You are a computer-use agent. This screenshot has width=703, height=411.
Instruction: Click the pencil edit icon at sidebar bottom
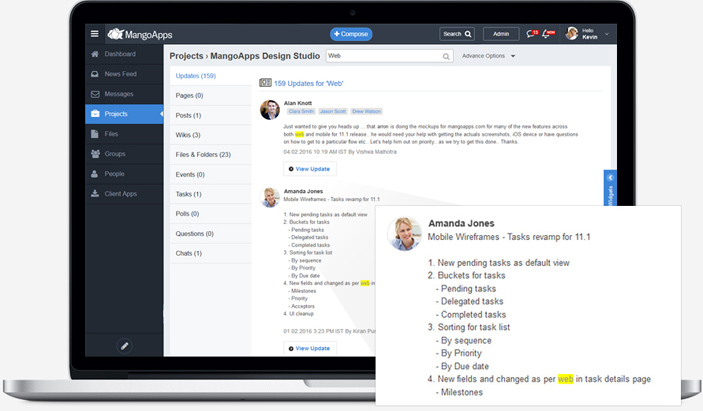(124, 346)
